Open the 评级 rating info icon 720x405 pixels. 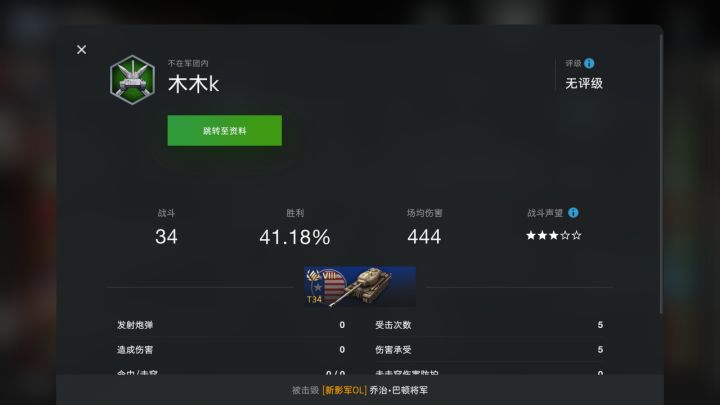589,63
